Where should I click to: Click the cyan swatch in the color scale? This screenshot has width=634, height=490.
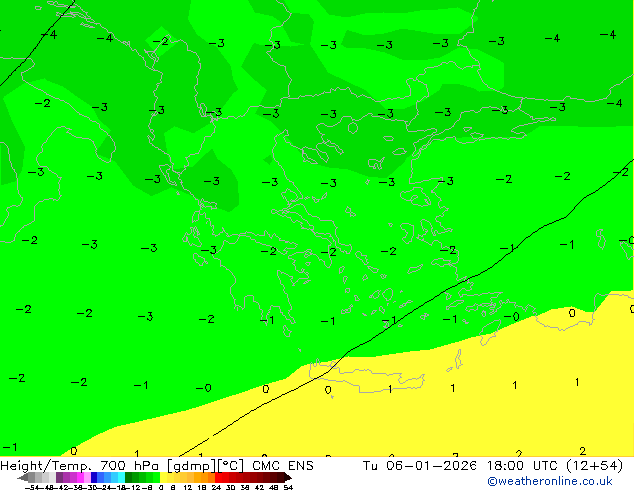[x=122, y=477]
